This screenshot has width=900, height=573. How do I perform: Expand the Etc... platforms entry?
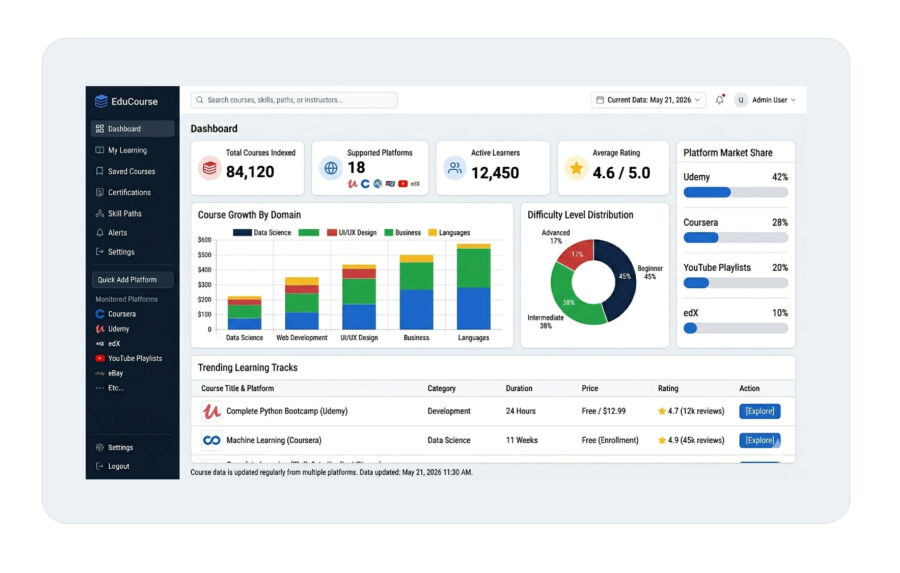coord(116,388)
